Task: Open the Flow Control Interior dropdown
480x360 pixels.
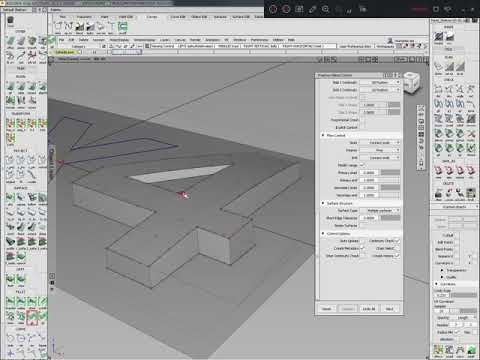Action: pyautogui.click(x=380, y=150)
